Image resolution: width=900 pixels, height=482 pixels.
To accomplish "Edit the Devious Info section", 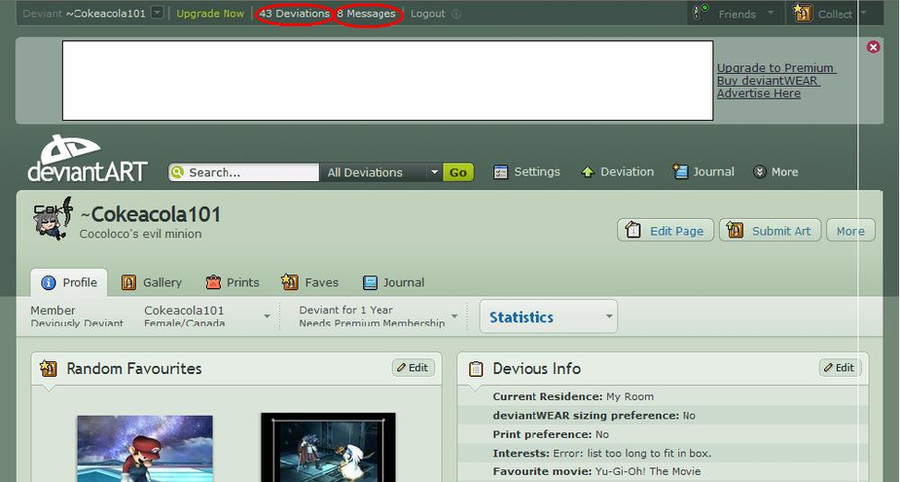I will pyautogui.click(x=840, y=367).
